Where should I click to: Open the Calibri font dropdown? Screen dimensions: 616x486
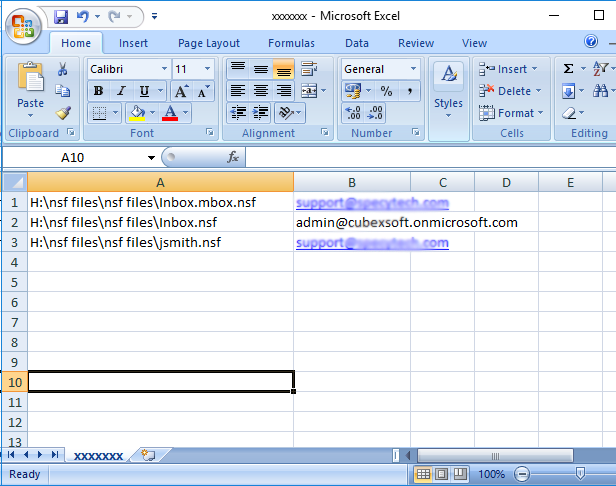coord(164,69)
